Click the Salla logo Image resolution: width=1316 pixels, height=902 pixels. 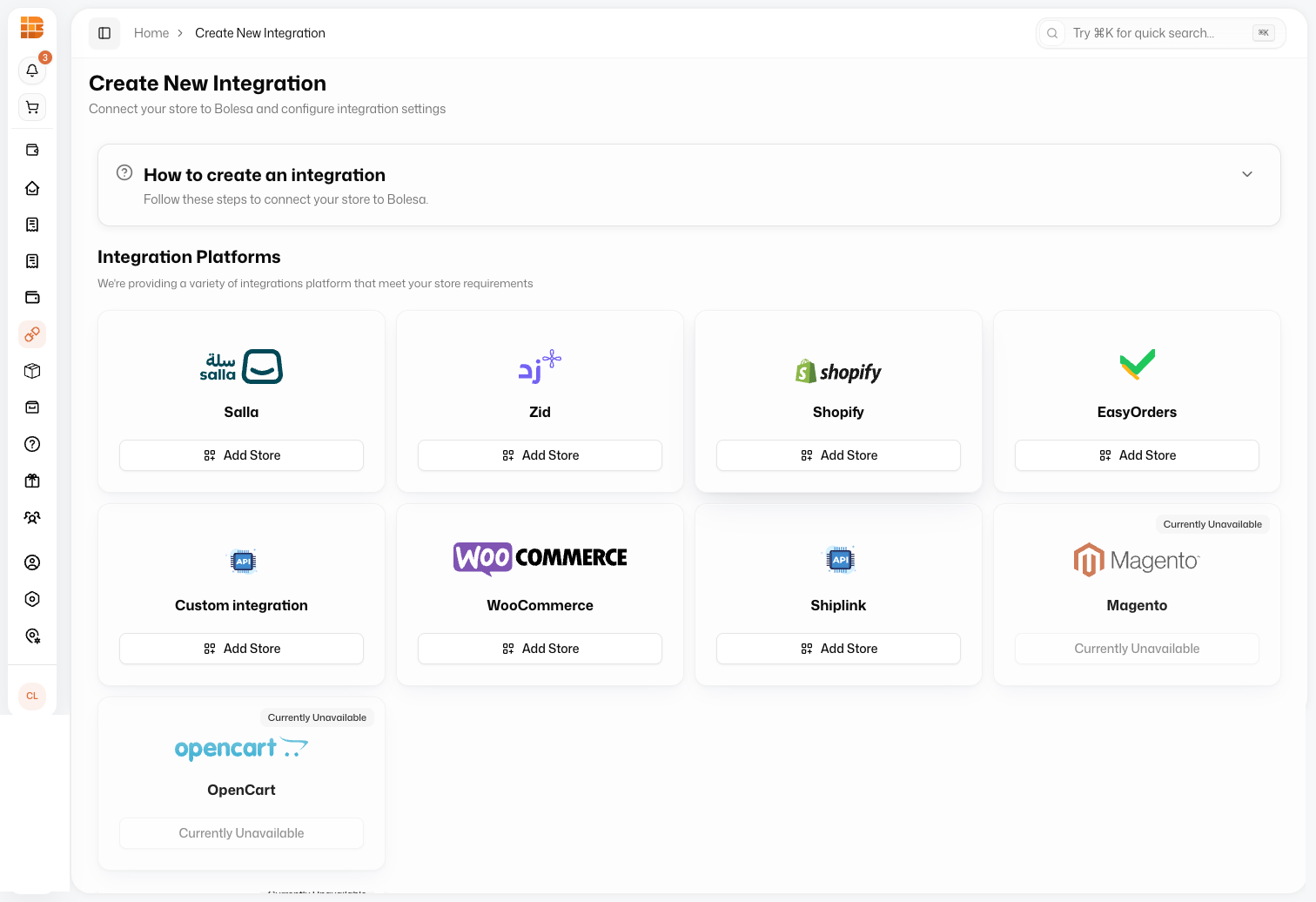tap(241, 367)
